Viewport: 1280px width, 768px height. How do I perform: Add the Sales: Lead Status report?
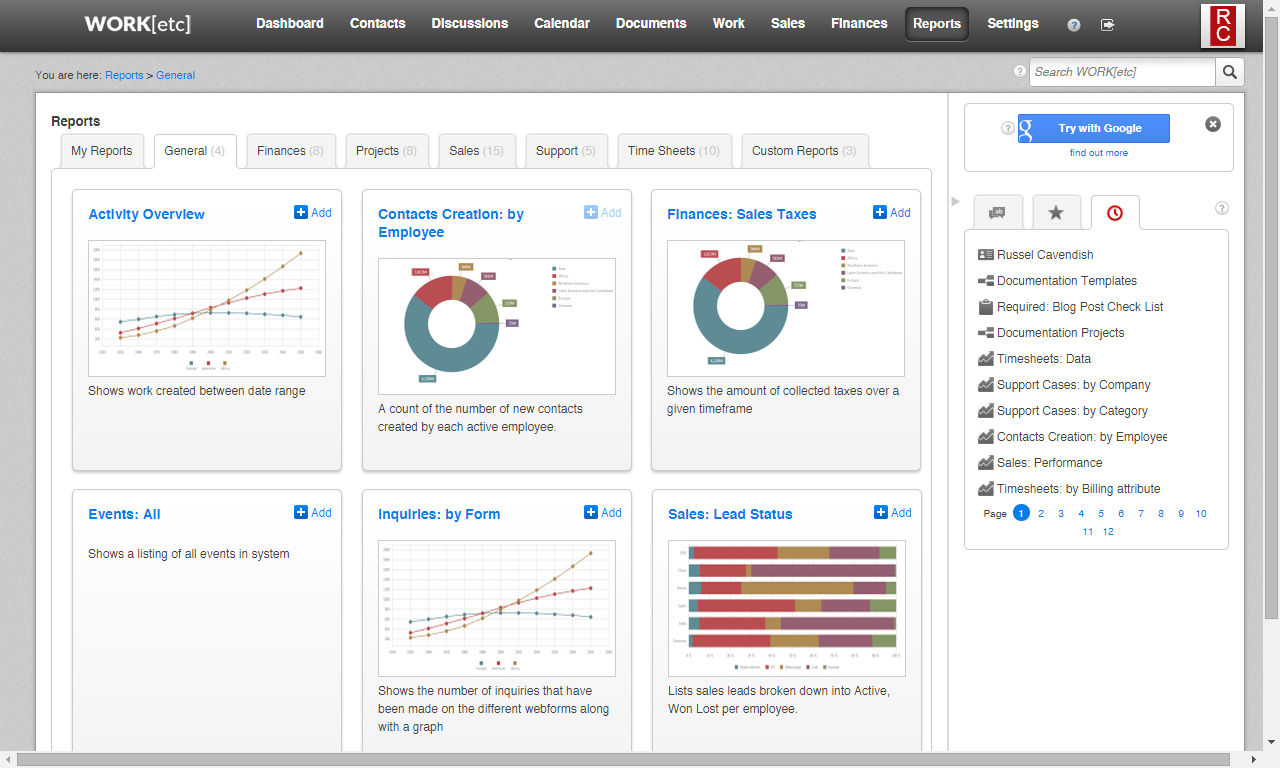(892, 513)
